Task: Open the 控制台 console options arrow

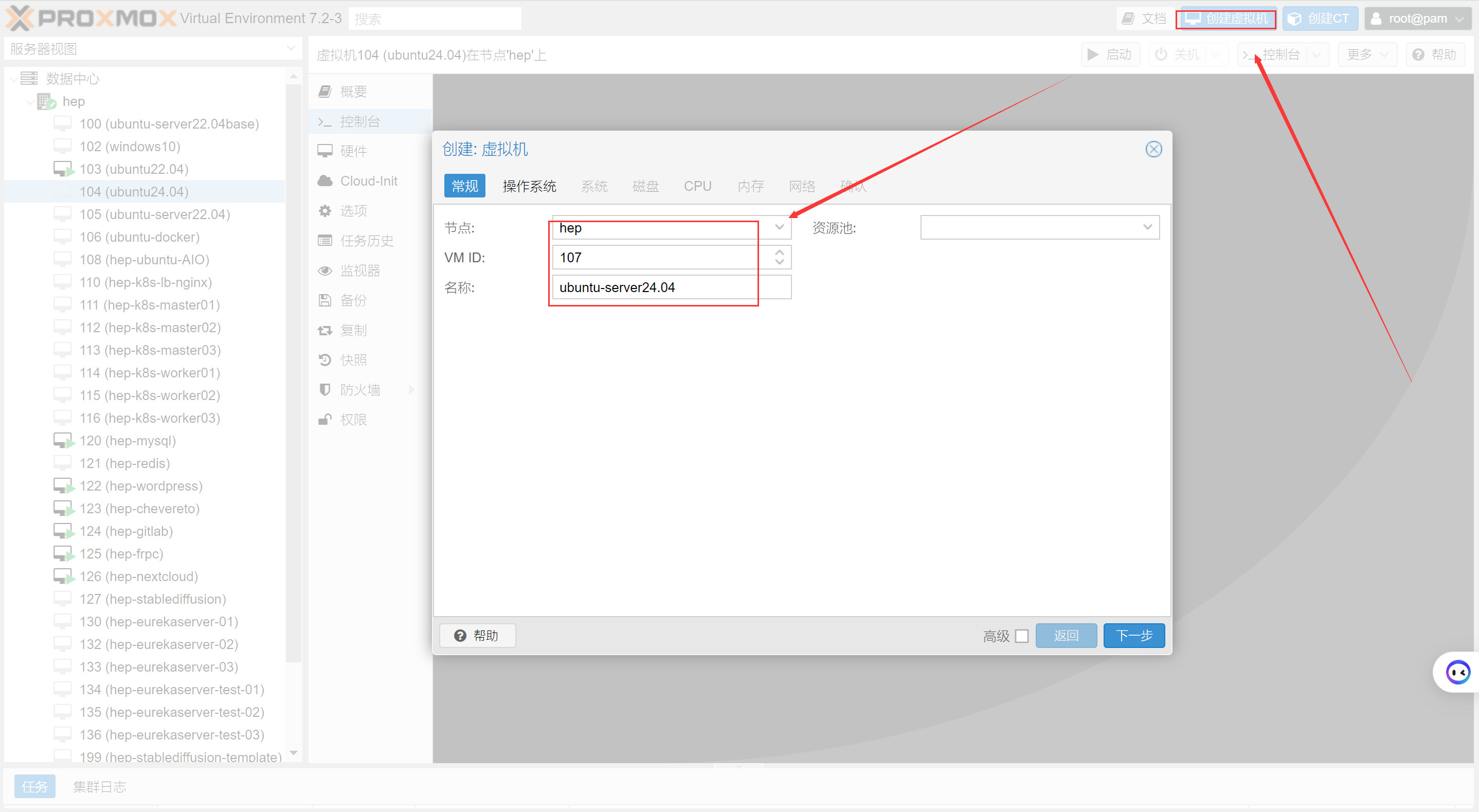Action: [1316, 55]
